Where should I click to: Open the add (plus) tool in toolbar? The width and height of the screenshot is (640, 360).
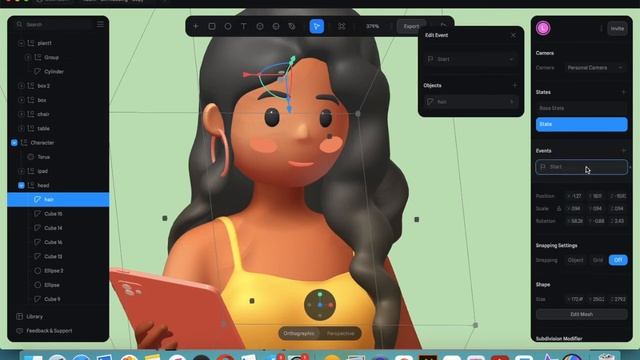click(196, 27)
